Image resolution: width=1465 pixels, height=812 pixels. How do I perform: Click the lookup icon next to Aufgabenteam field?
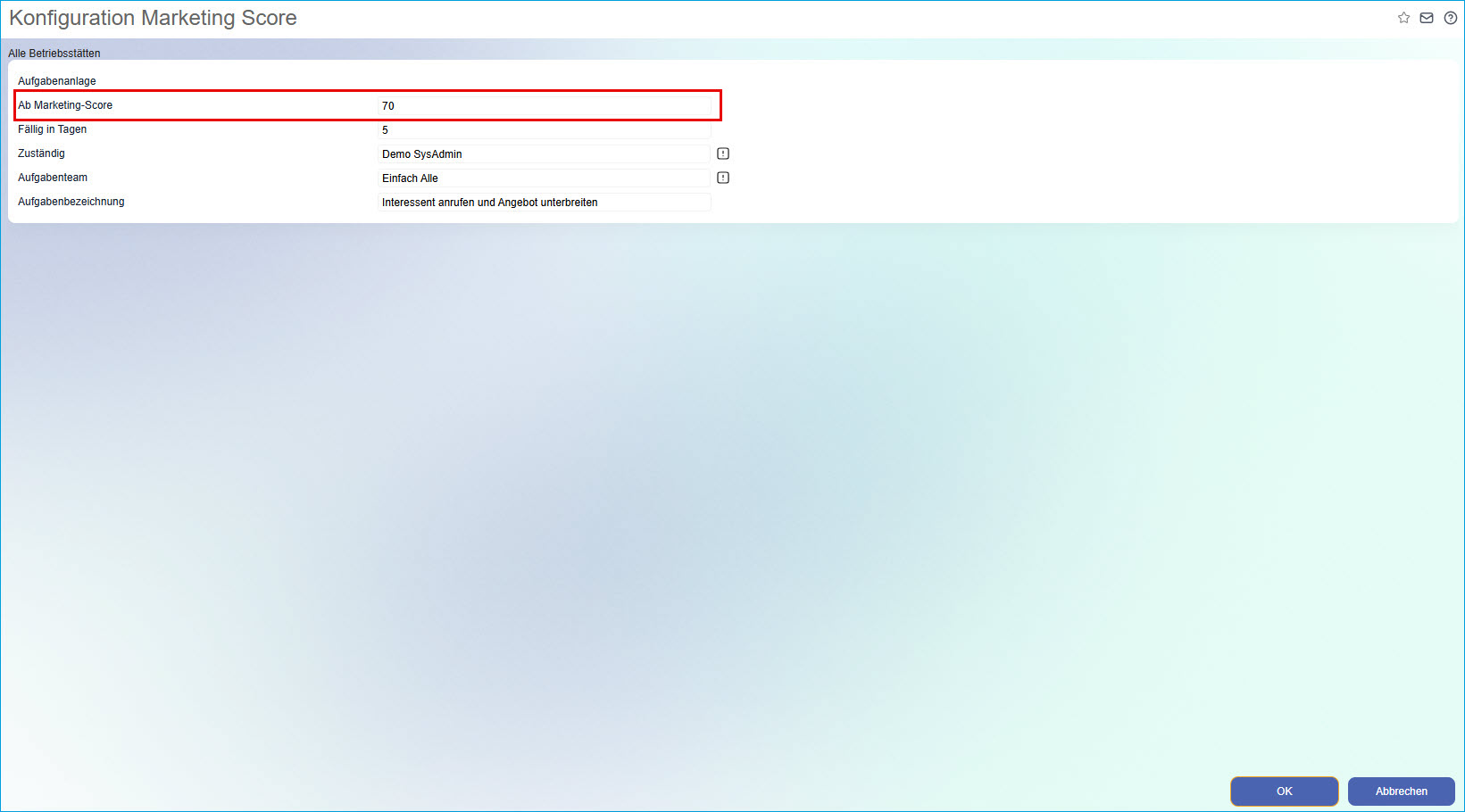pyautogui.click(x=723, y=178)
